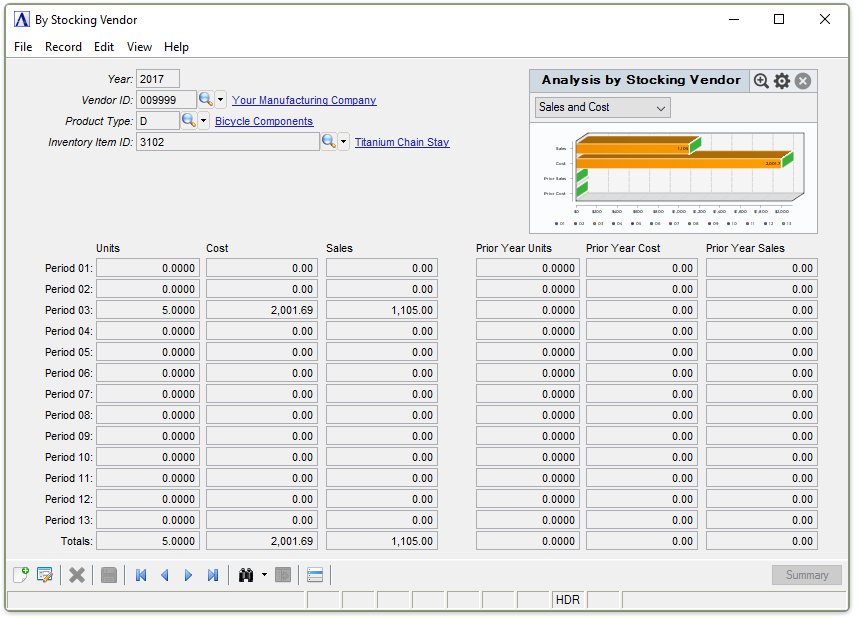Go to the first record
Screen dimensions: 858x620
click(141, 575)
